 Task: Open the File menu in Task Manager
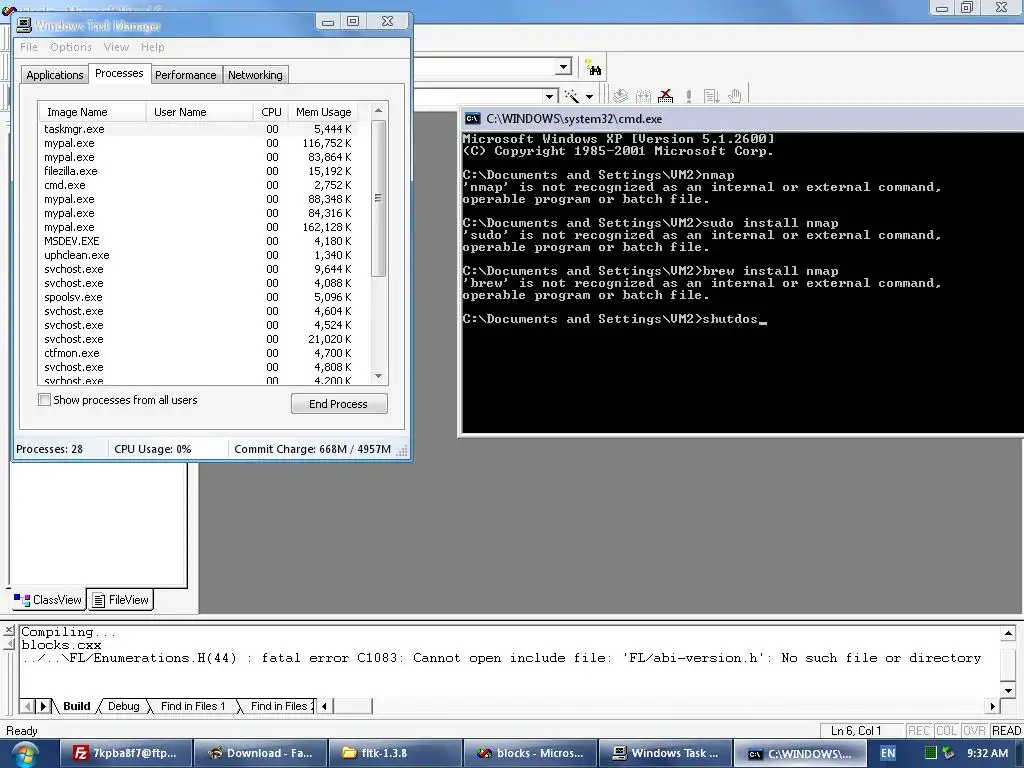(x=29, y=47)
